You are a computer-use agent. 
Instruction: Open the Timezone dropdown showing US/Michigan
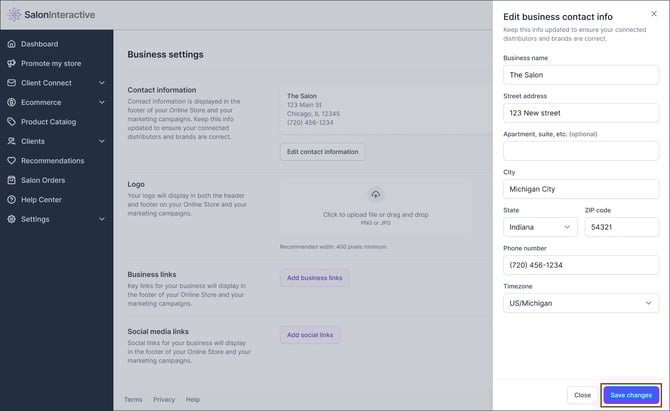coord(581,303)
